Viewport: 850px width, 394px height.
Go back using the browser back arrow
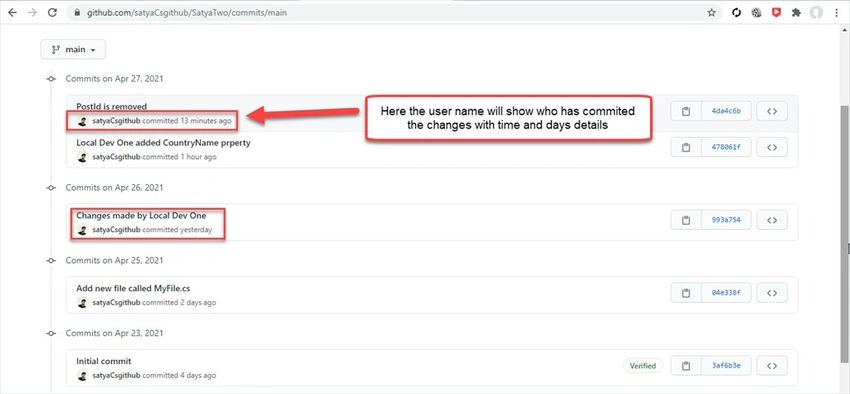coord(12,12)
